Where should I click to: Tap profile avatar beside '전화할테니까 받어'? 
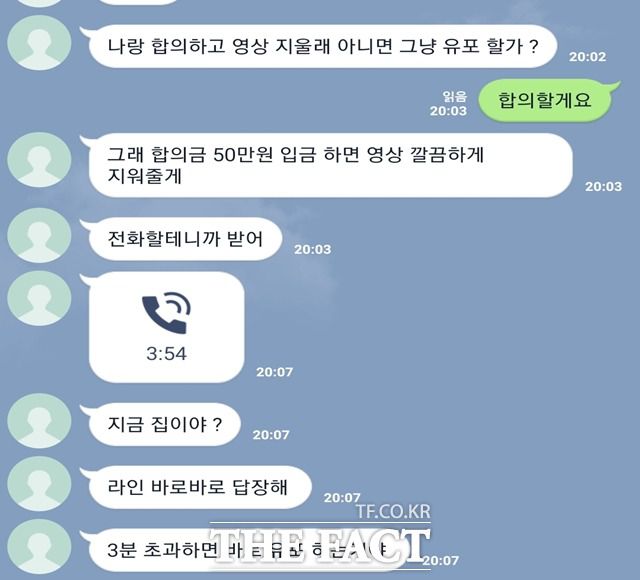(39, 235)
